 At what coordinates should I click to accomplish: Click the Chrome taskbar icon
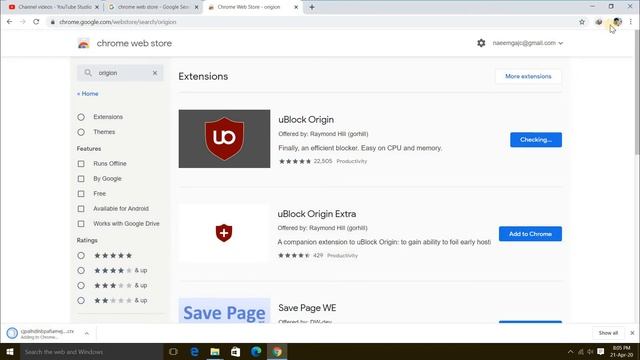277,351
